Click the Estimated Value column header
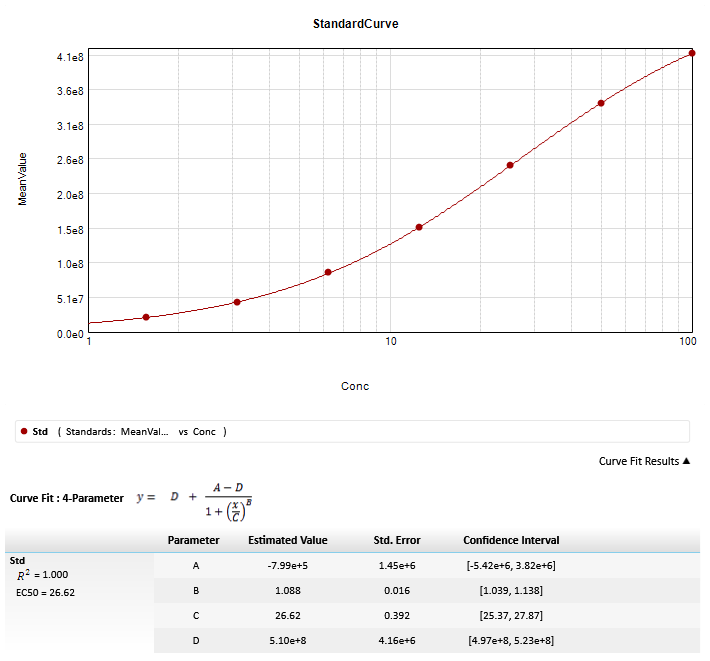The image size is (710, 661). point(287,540)
